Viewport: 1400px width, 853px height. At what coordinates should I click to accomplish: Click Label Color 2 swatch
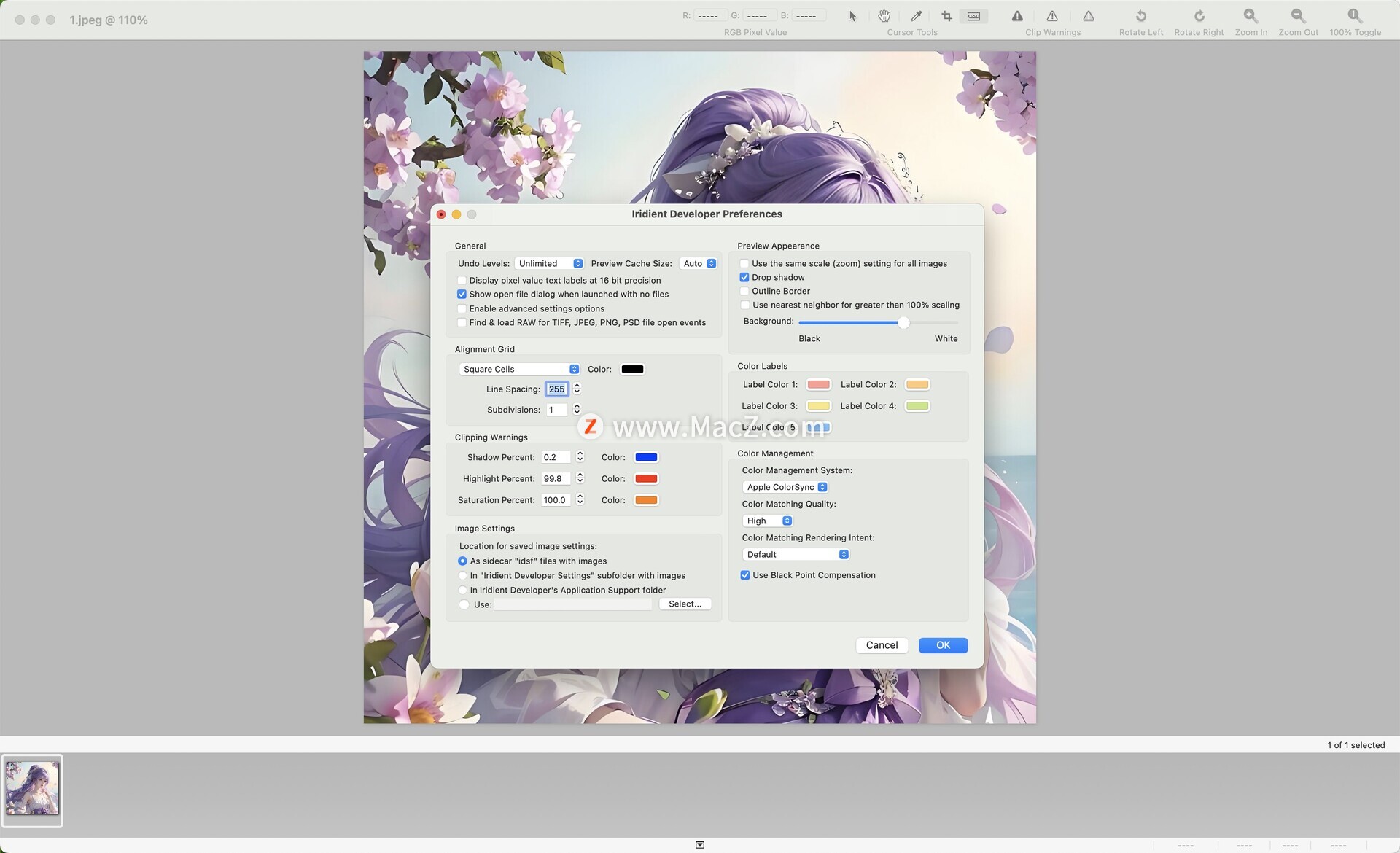(x=917, y=385)
